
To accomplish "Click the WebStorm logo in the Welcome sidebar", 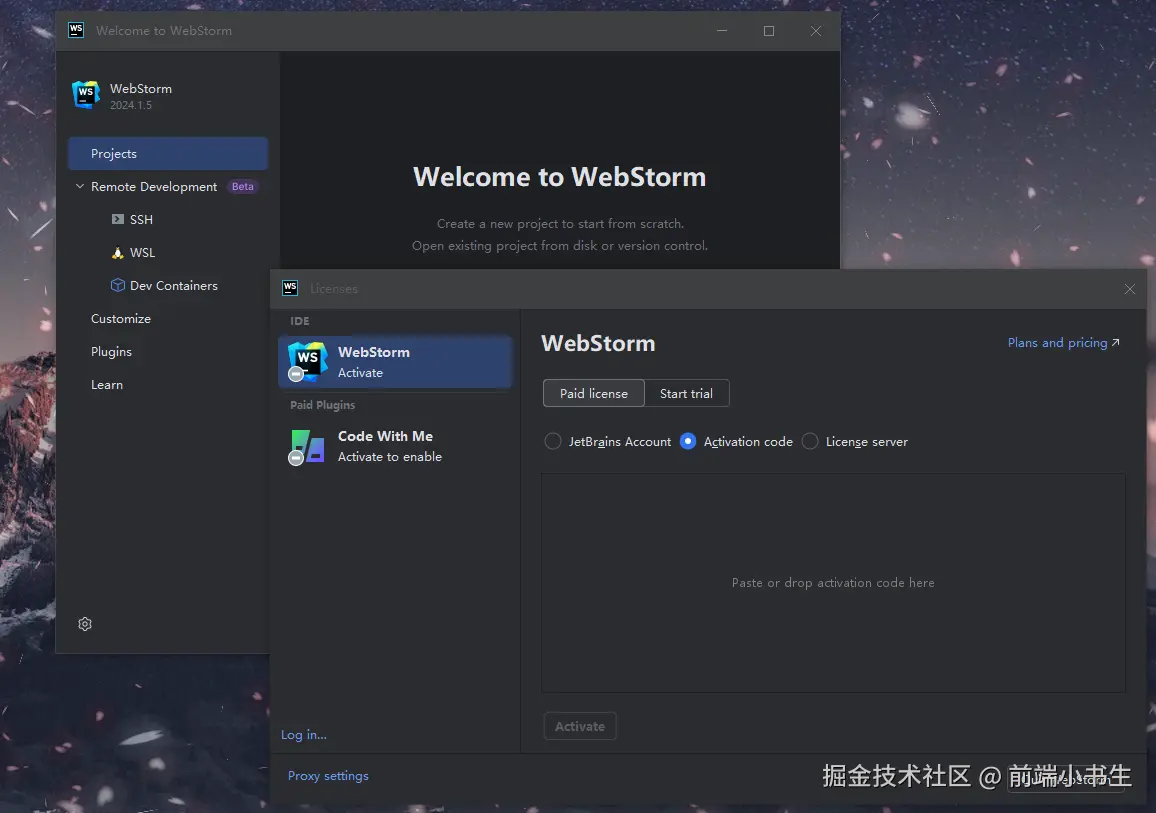I will [86, 94].
